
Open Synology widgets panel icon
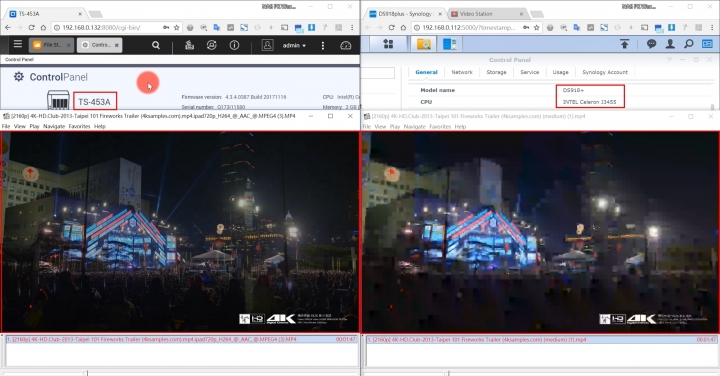point(707,44)
